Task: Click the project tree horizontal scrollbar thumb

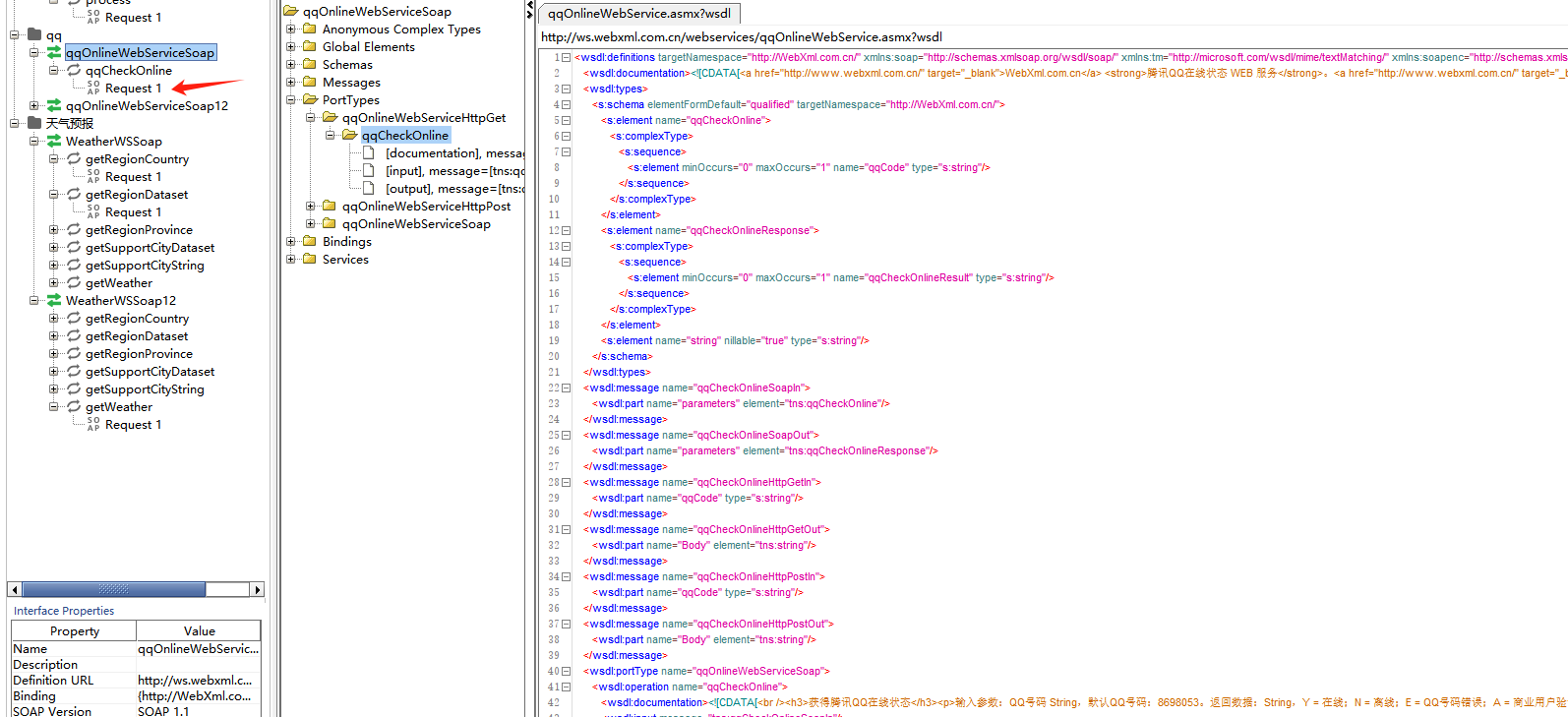Action: pyautogui.click(x=114, y=589)
